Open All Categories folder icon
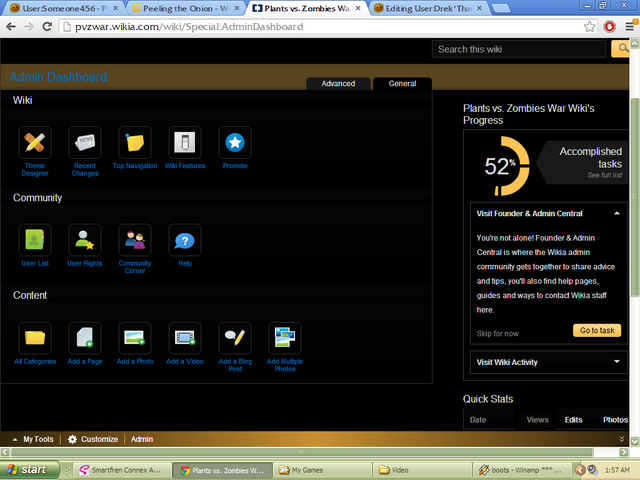Screen dimensions: 640x480 point(35,338)
